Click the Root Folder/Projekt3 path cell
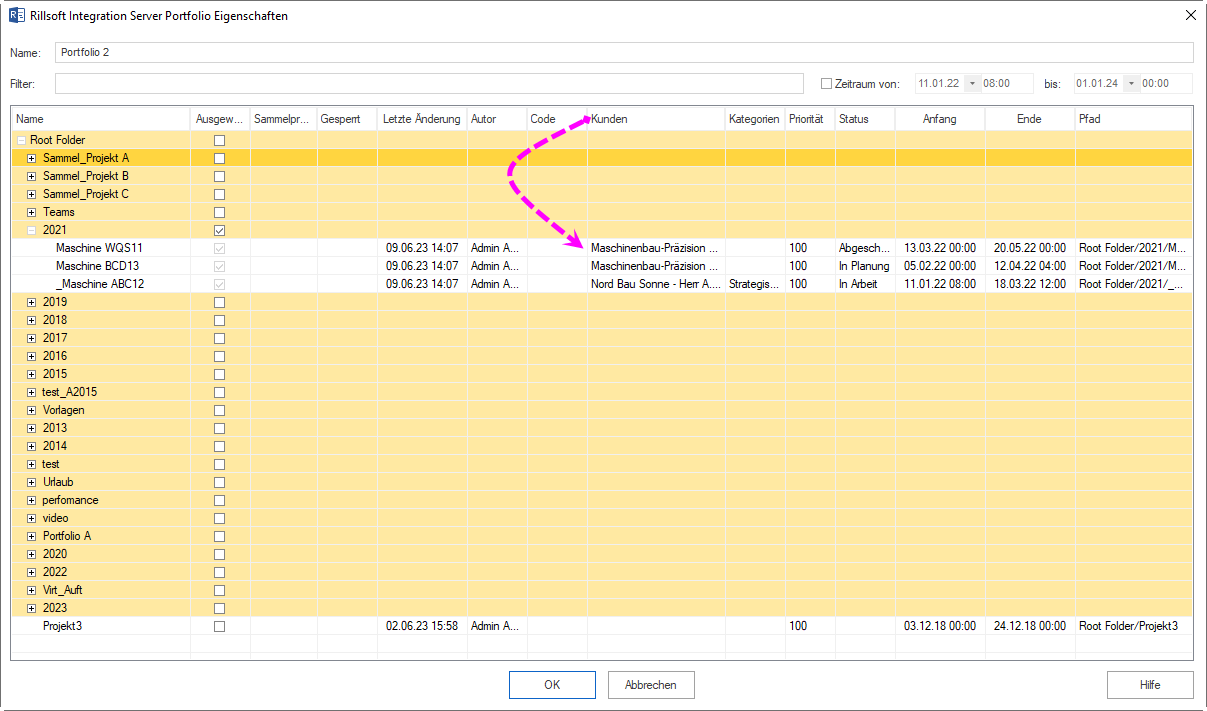 1134,626
